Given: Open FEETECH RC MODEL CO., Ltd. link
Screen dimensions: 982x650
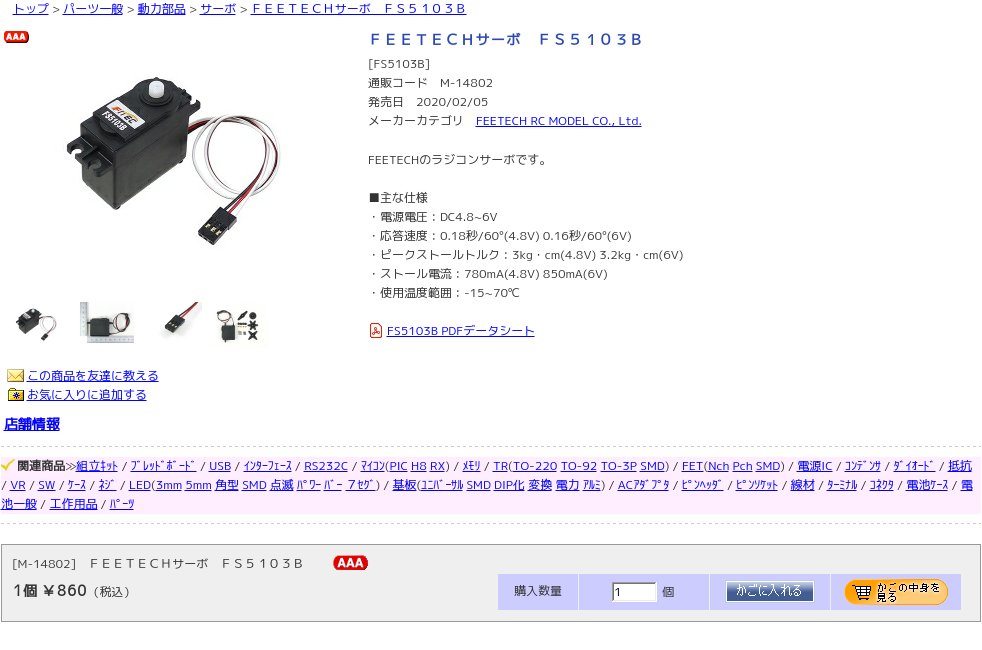Looking at the screenshot, I should (559, 121).
